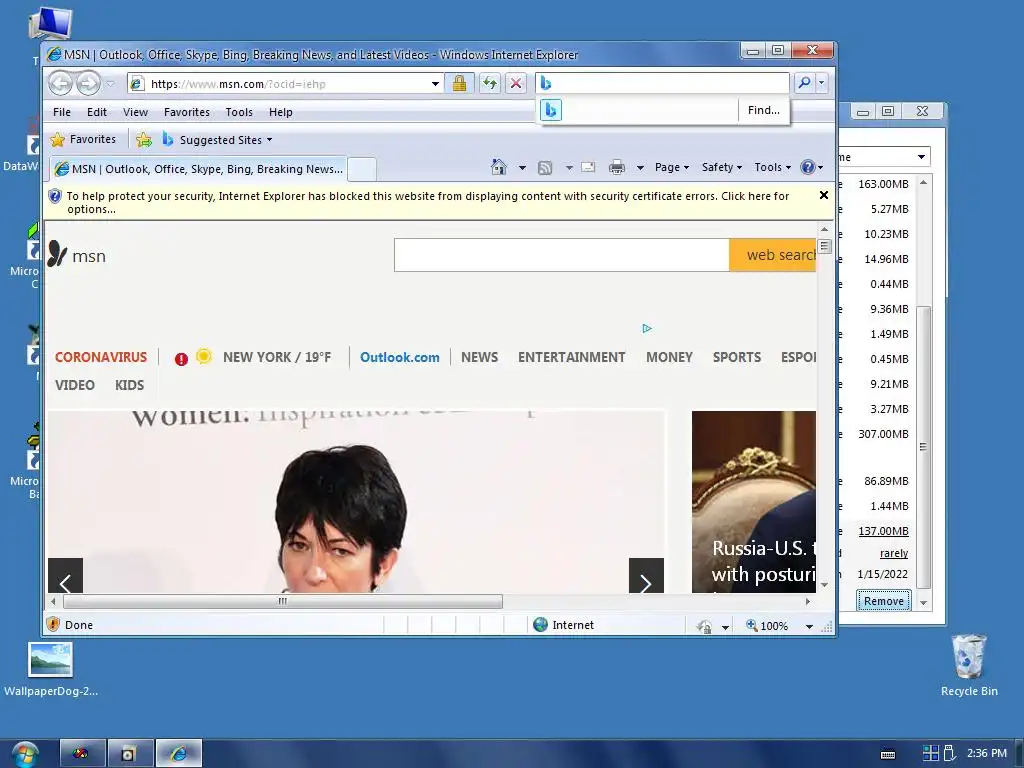Image resolution: width=1024 pixels, height=768 pixels.
Task: Open the Help menu
Action: (281, 112)
